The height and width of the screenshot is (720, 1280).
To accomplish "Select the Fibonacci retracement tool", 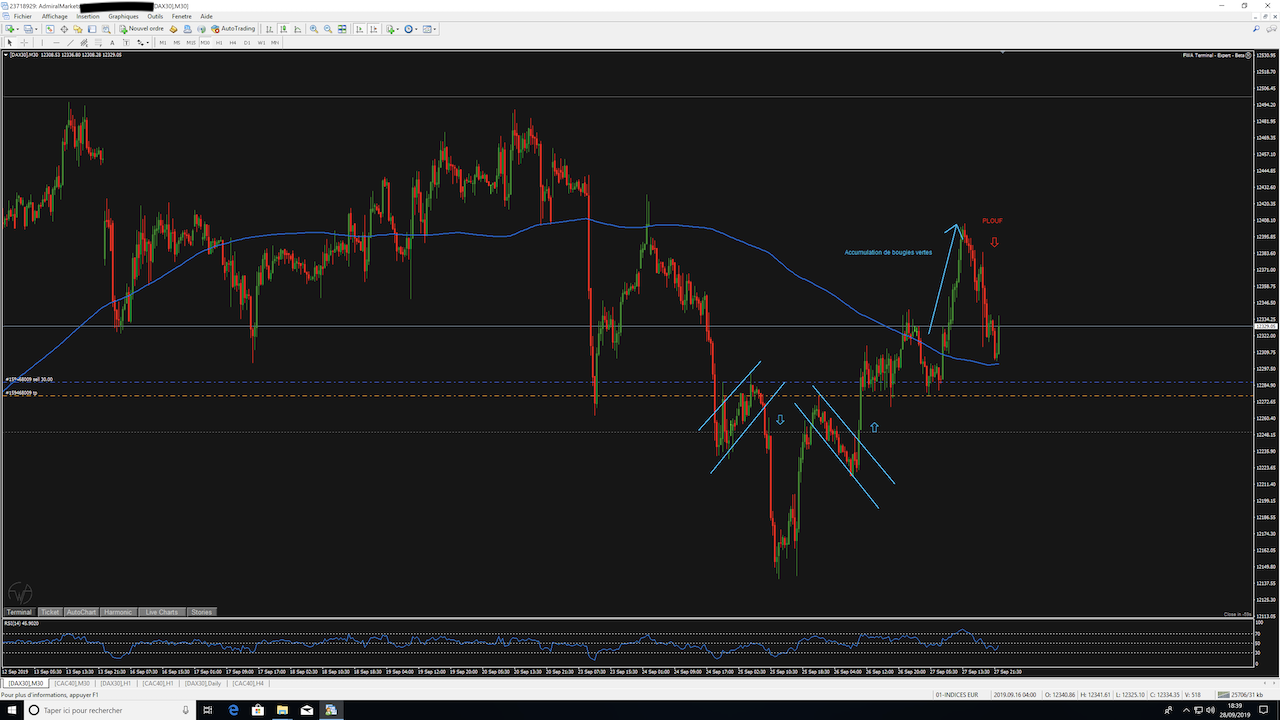I will 98,43.
